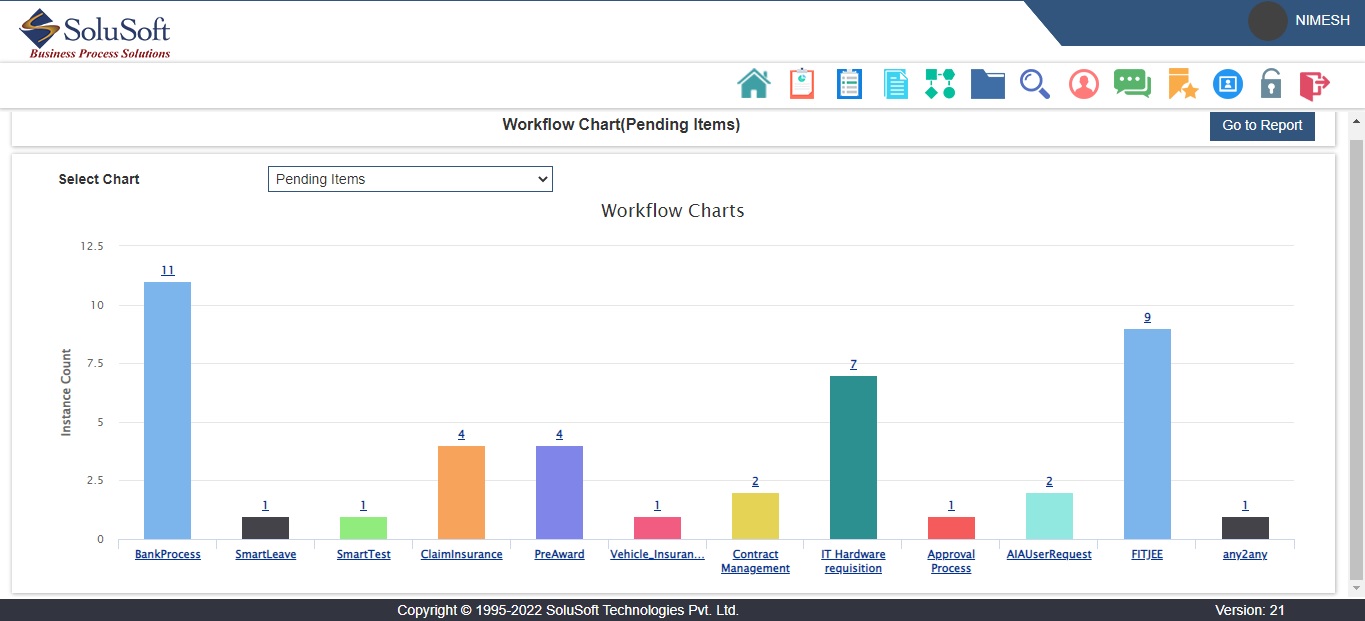Open the green chat bubbles icon
This screenshot has width=1365, height=621.
1132,84
